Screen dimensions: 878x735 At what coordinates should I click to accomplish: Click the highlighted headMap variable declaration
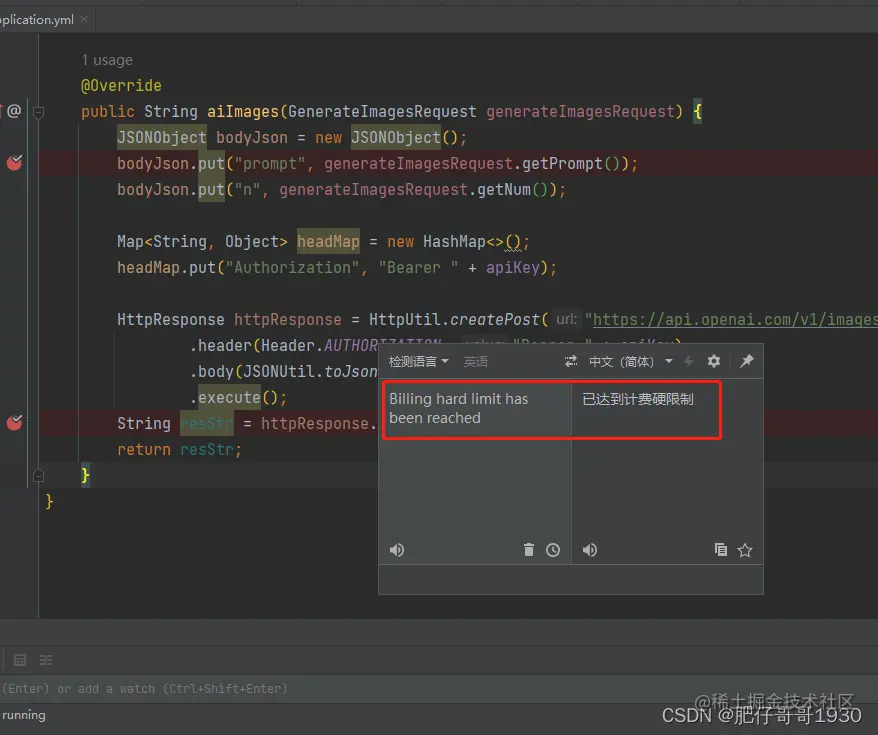(x=328, y=241)
